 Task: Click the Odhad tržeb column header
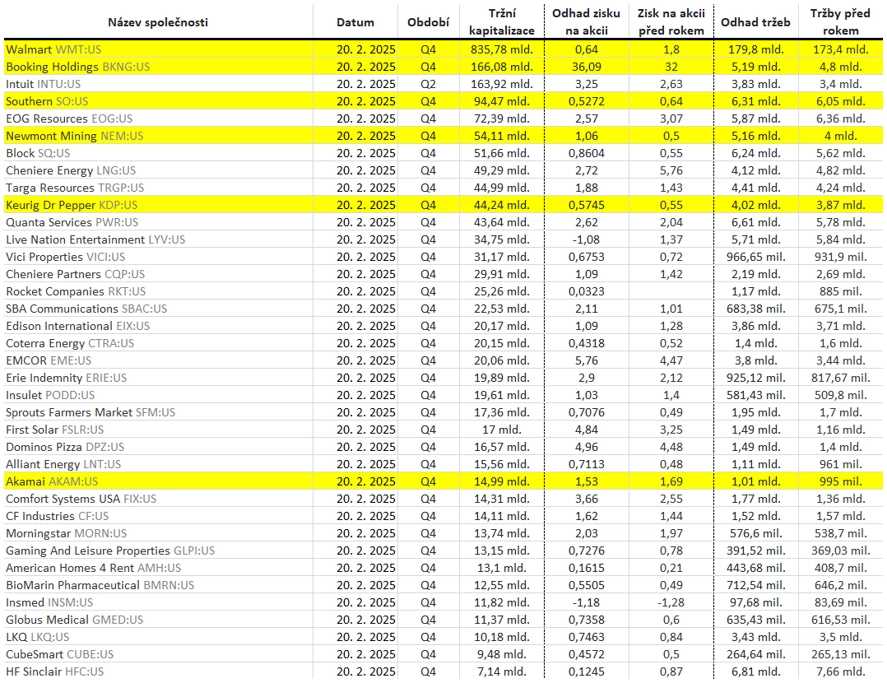pyautogui.click(x=755, y=22)
